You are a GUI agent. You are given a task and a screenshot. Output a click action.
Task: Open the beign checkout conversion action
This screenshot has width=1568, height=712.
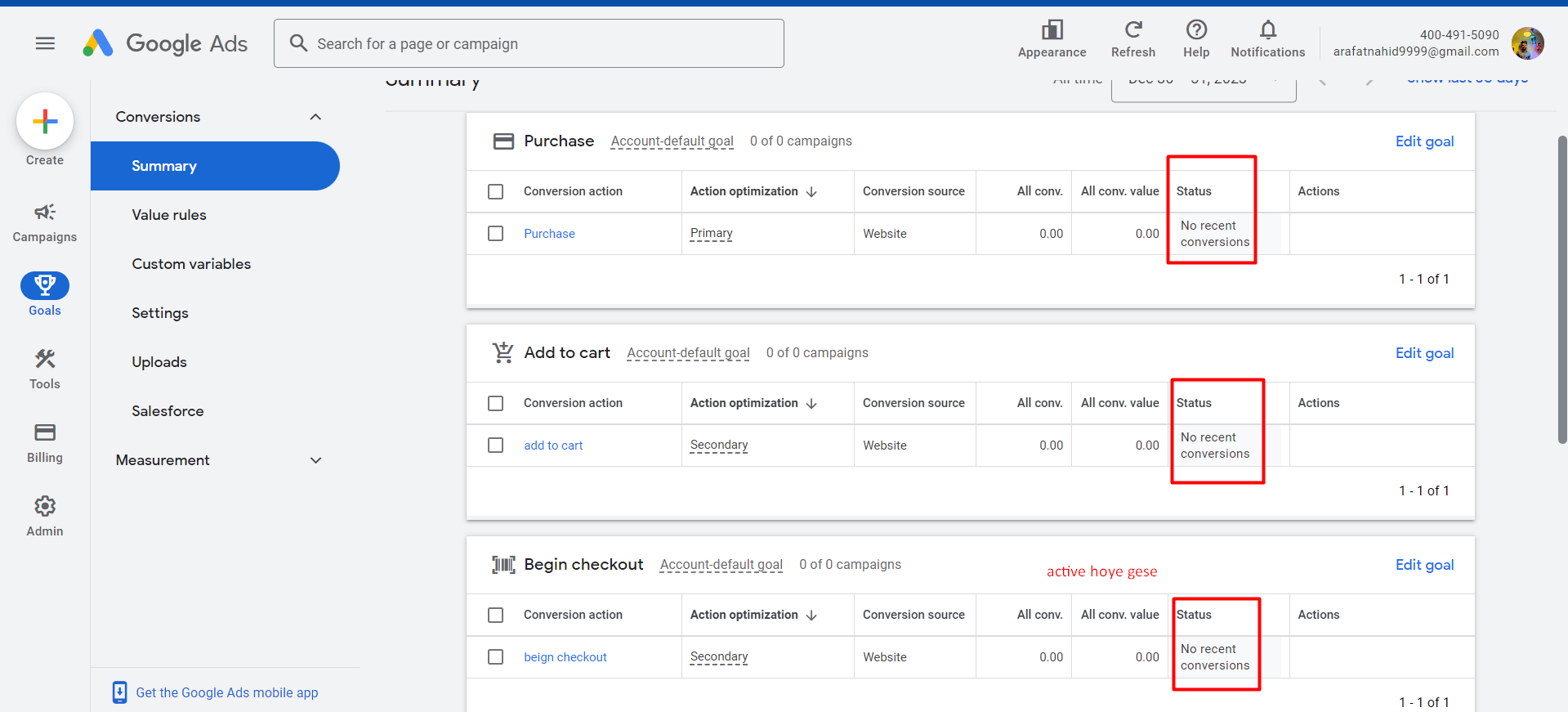tap(565, 657)
